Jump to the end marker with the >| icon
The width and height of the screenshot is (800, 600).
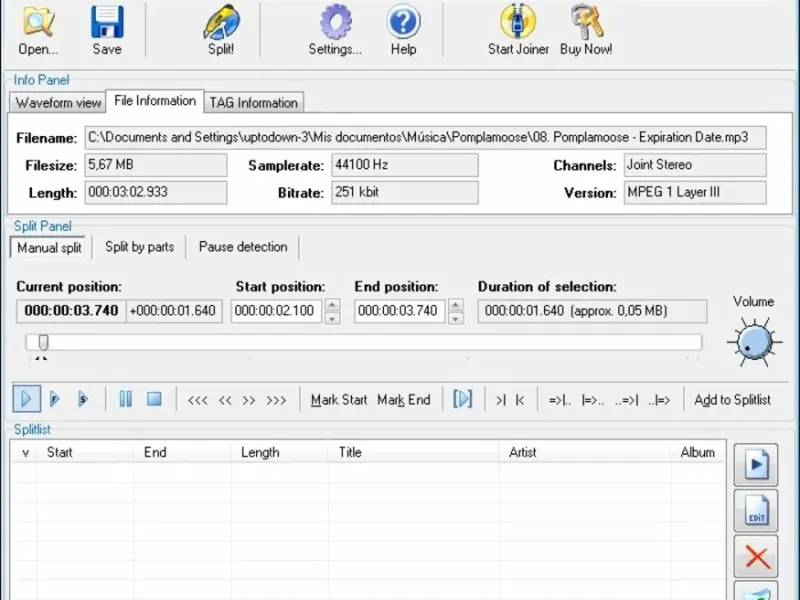point(501,400)
